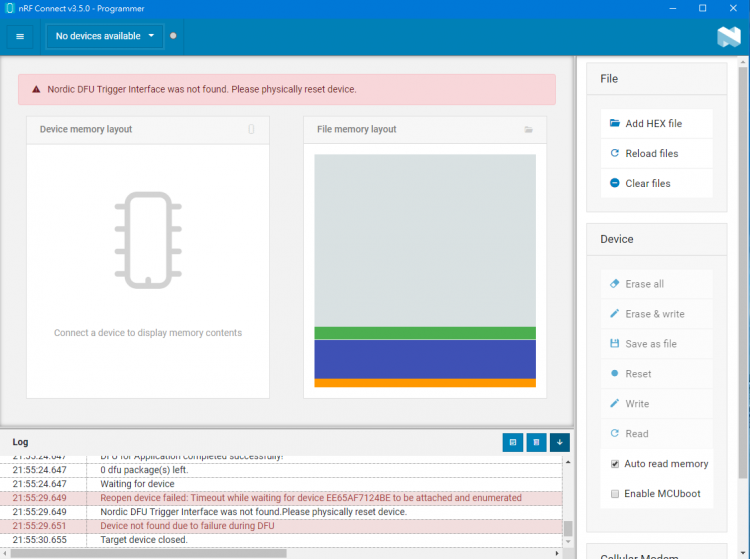Expand the 'No devices available' device selector
The height and width of the screenshot is (559, 750).
click(105, 36)
